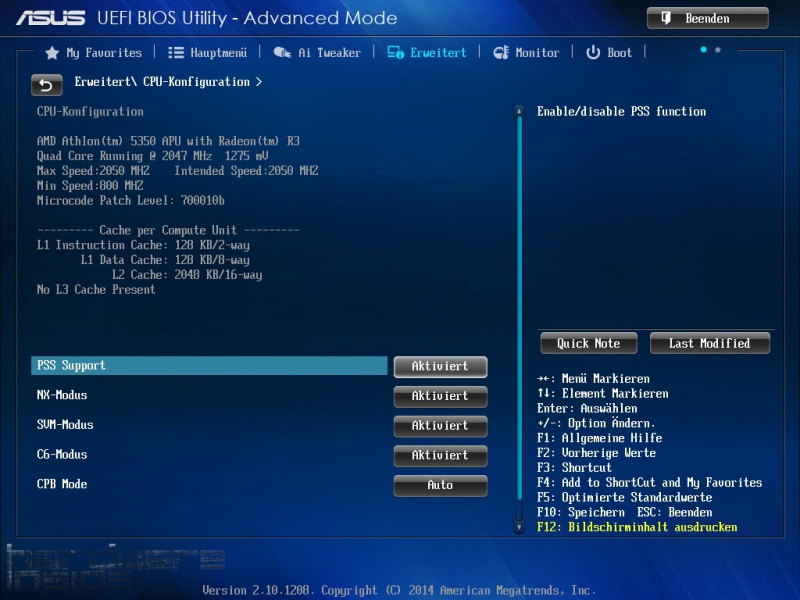This screenshot has width=800, height=600.
Task: Click the Enable/disable PSS function help text
Action: 621,111
